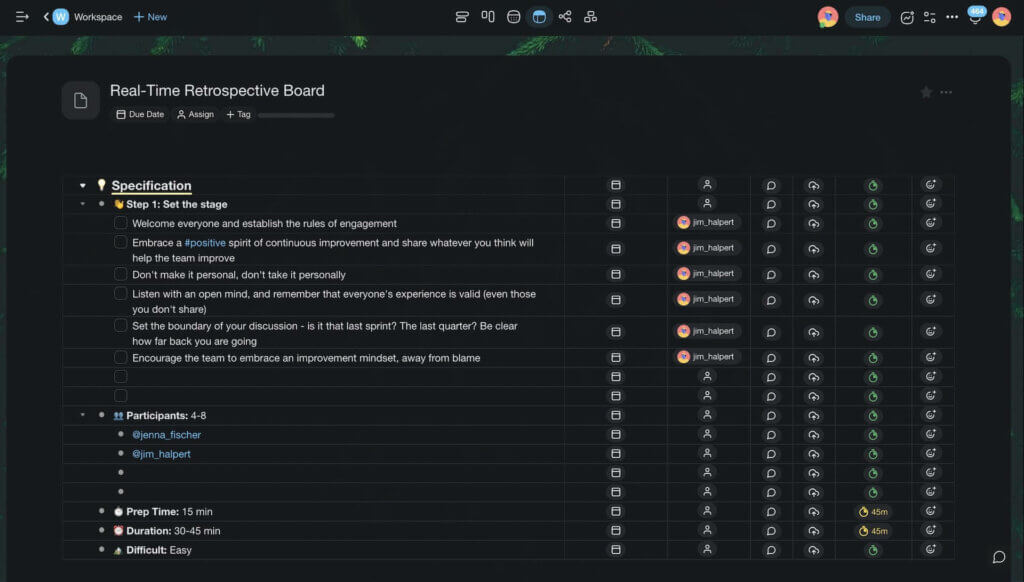This screenshot has width=1024, height=582.
Task: Click the Share button
Action: [867, 17]
